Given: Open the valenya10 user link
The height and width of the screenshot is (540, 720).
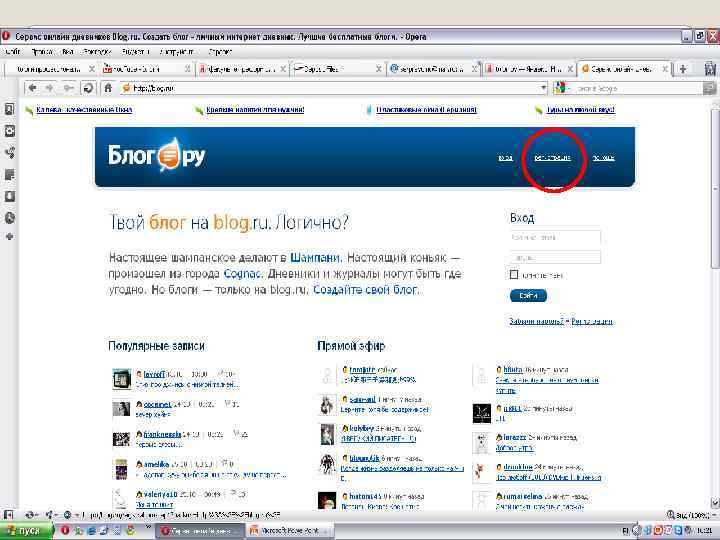Looking at the screenshot, I should click(x=160, y=495).
